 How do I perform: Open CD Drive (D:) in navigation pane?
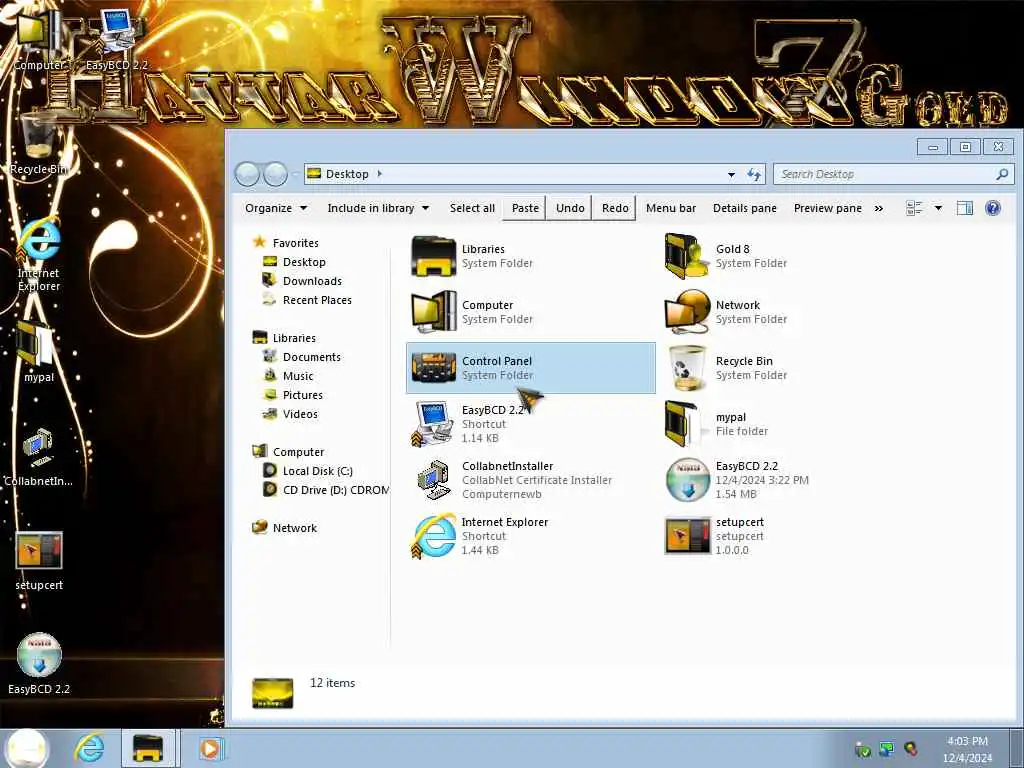coord(325,490)
